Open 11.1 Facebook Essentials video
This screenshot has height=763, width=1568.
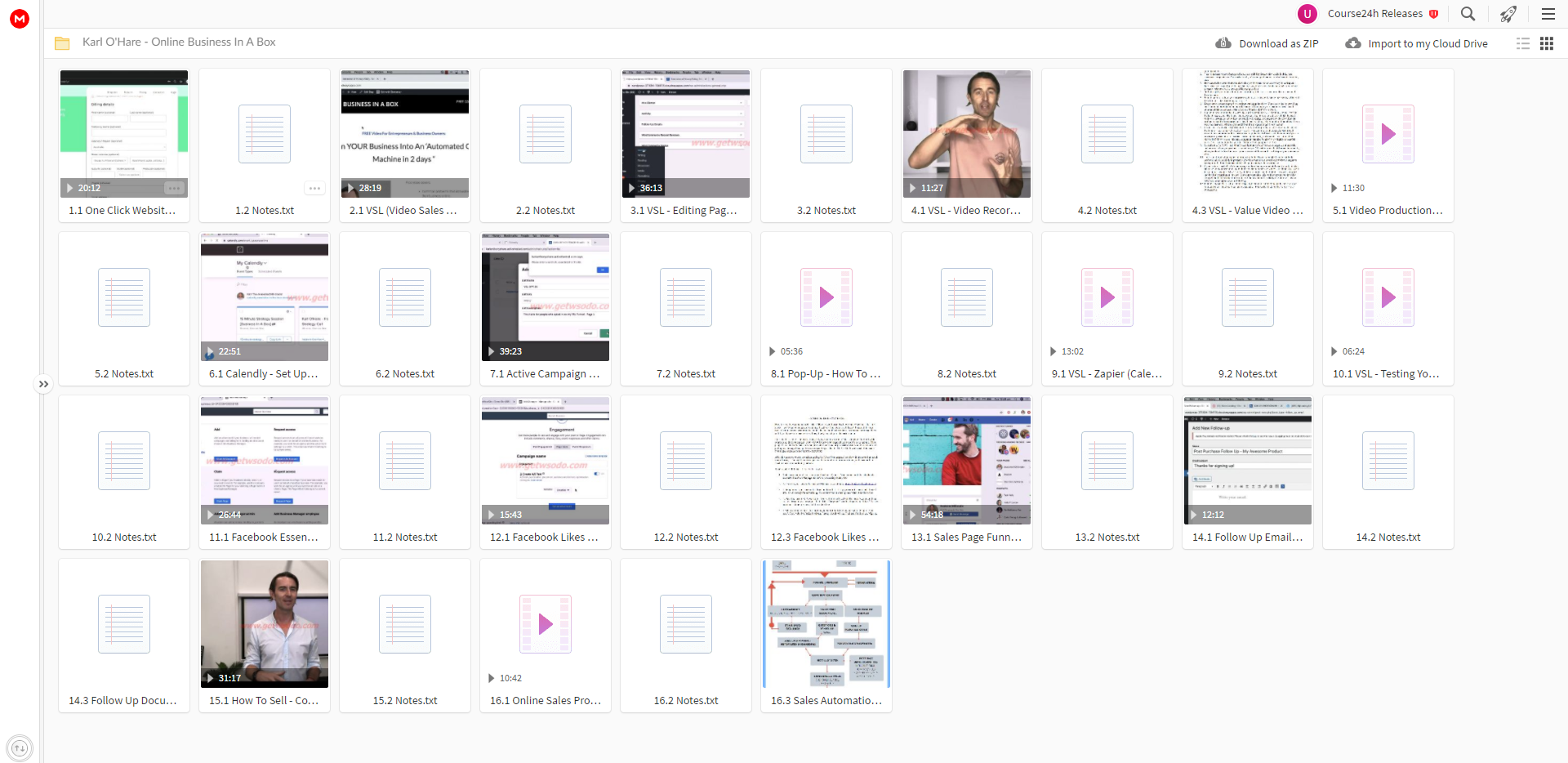(265, 461)
